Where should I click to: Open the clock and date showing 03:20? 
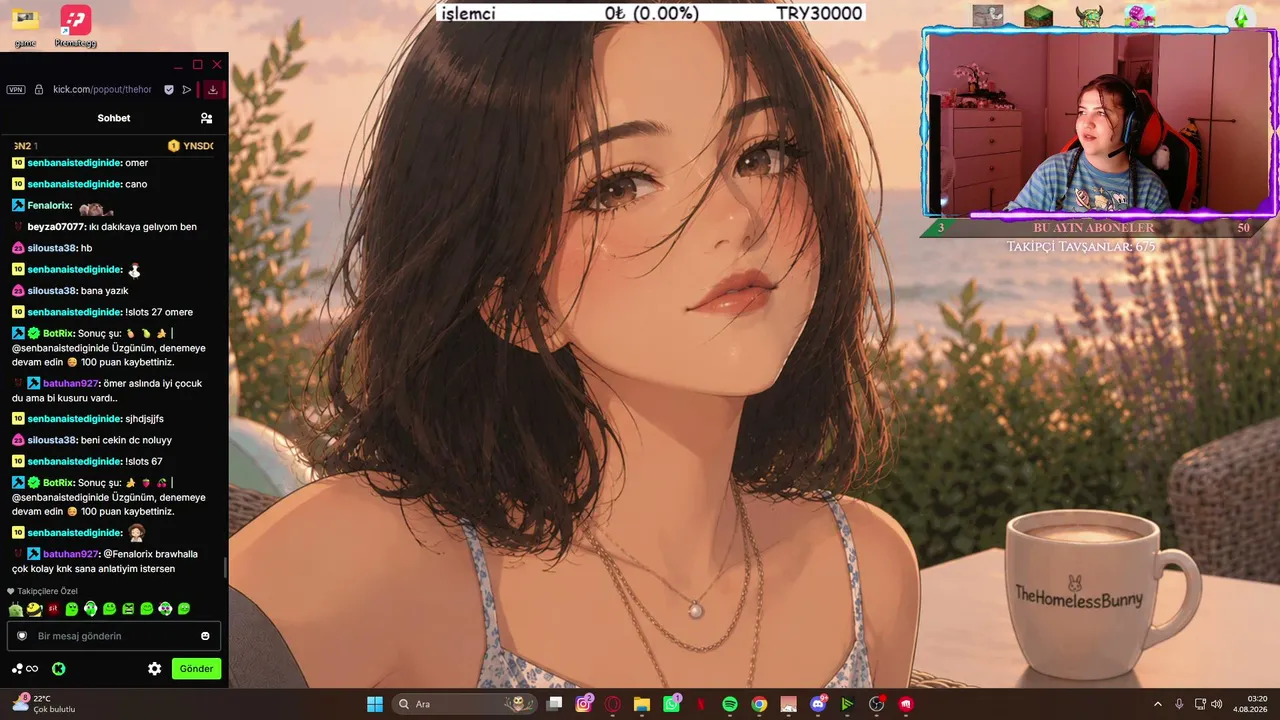tap(1250, 704)
